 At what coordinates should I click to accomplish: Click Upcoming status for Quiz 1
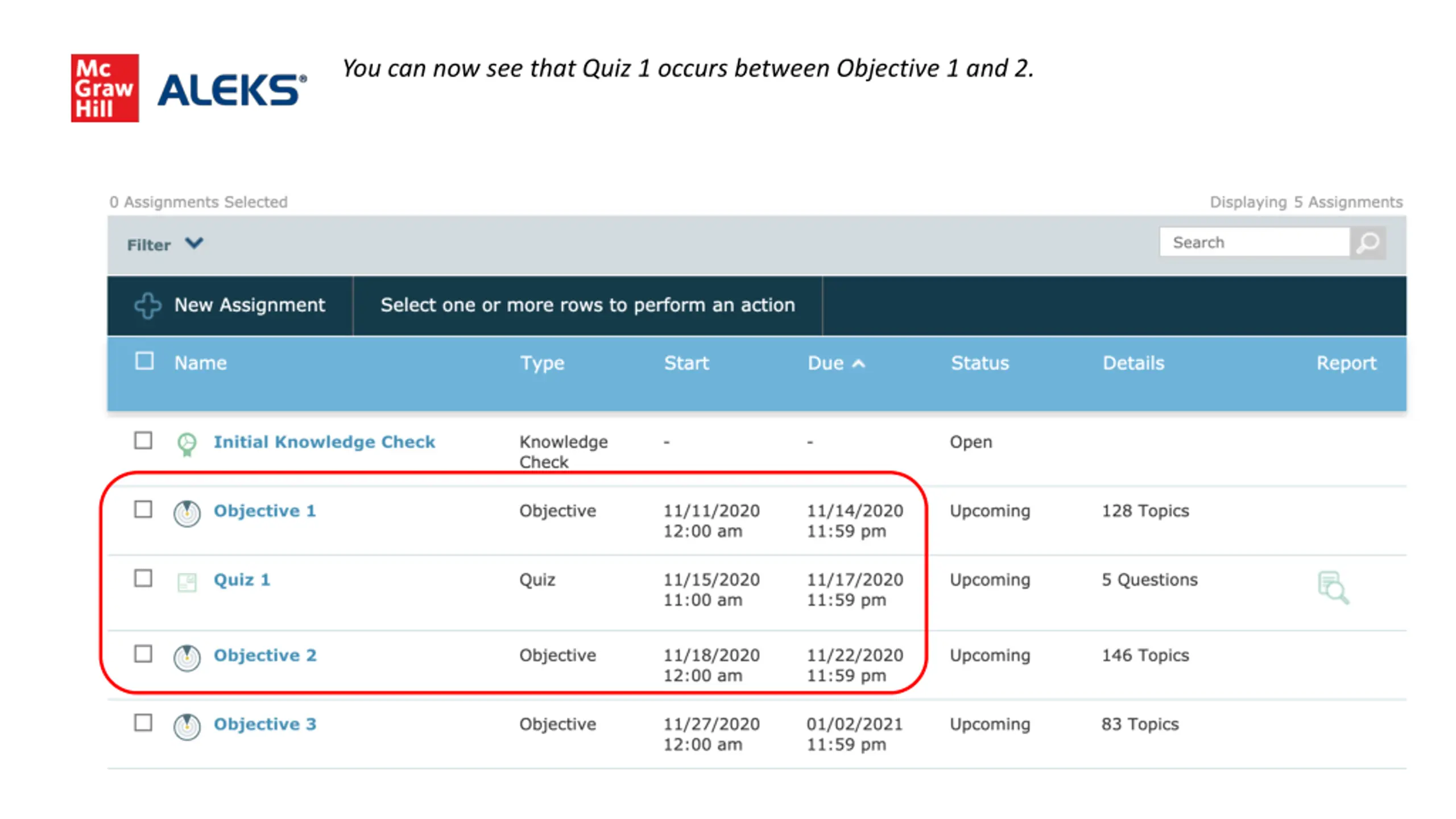point(990,580)
